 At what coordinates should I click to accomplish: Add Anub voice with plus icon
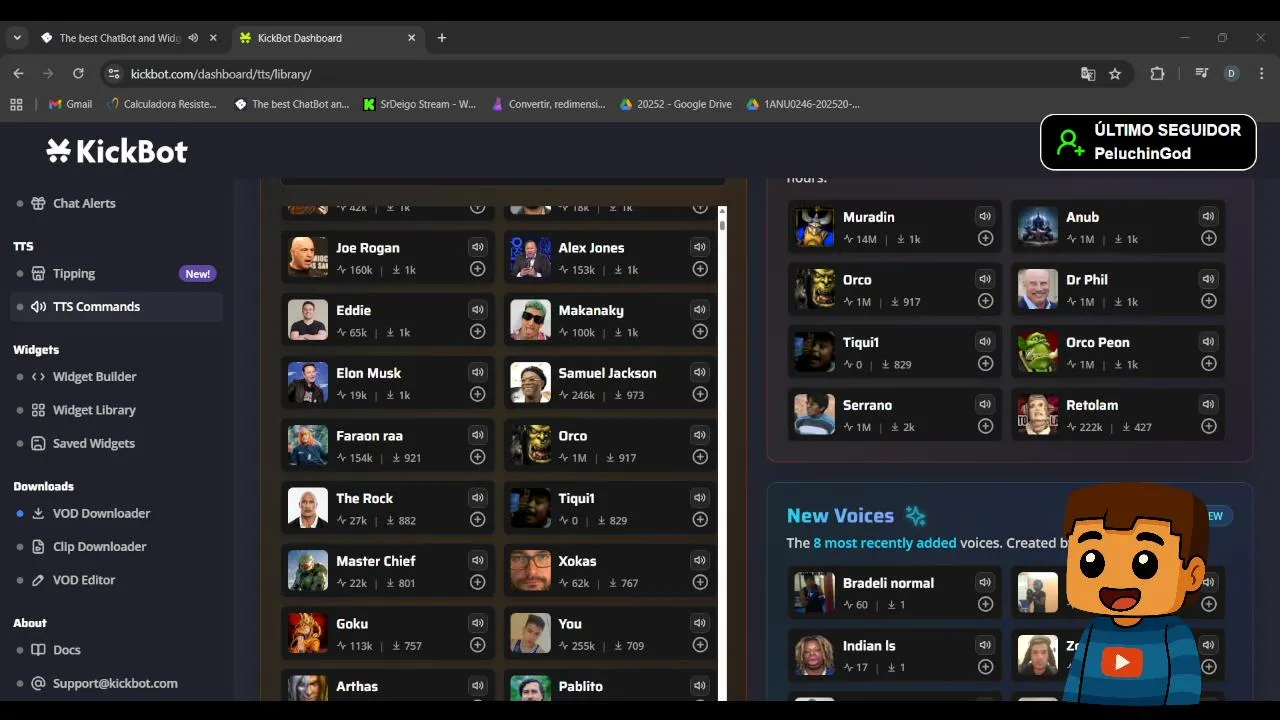pyautogui.click(x=1208, y=238)
